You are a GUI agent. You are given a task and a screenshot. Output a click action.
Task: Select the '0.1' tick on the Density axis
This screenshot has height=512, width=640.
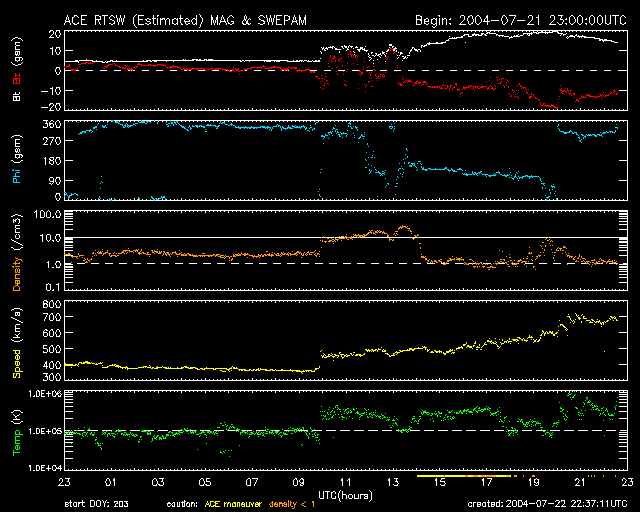tap(53, 287)
